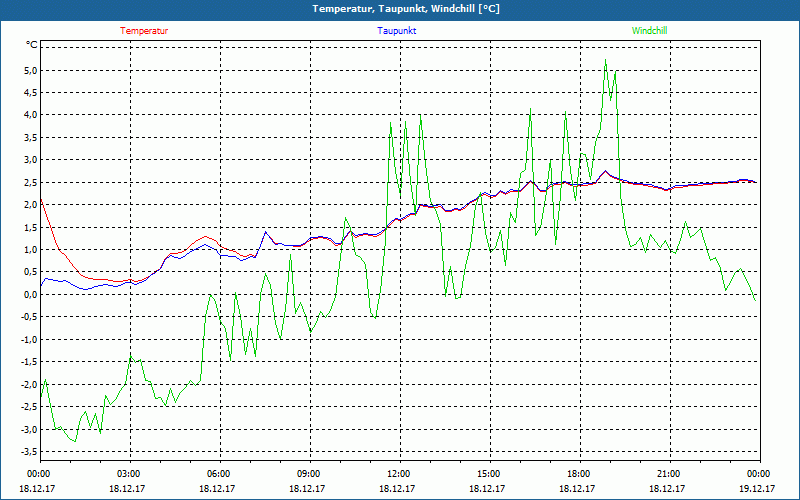The image size is (800, 500).
Task: Click the '18.12.17' date under 06:00
Action: (216, 488)
